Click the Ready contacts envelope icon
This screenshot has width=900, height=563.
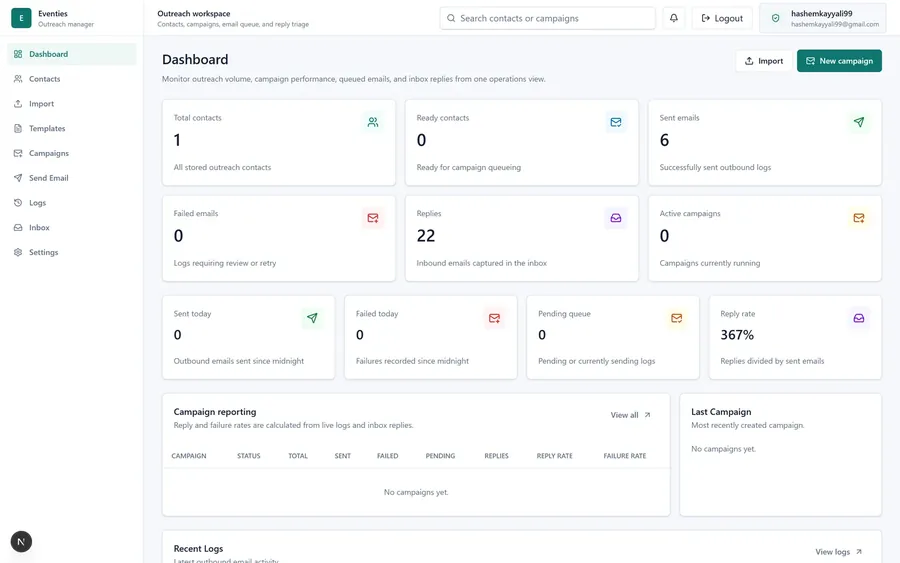coord(616,122)
